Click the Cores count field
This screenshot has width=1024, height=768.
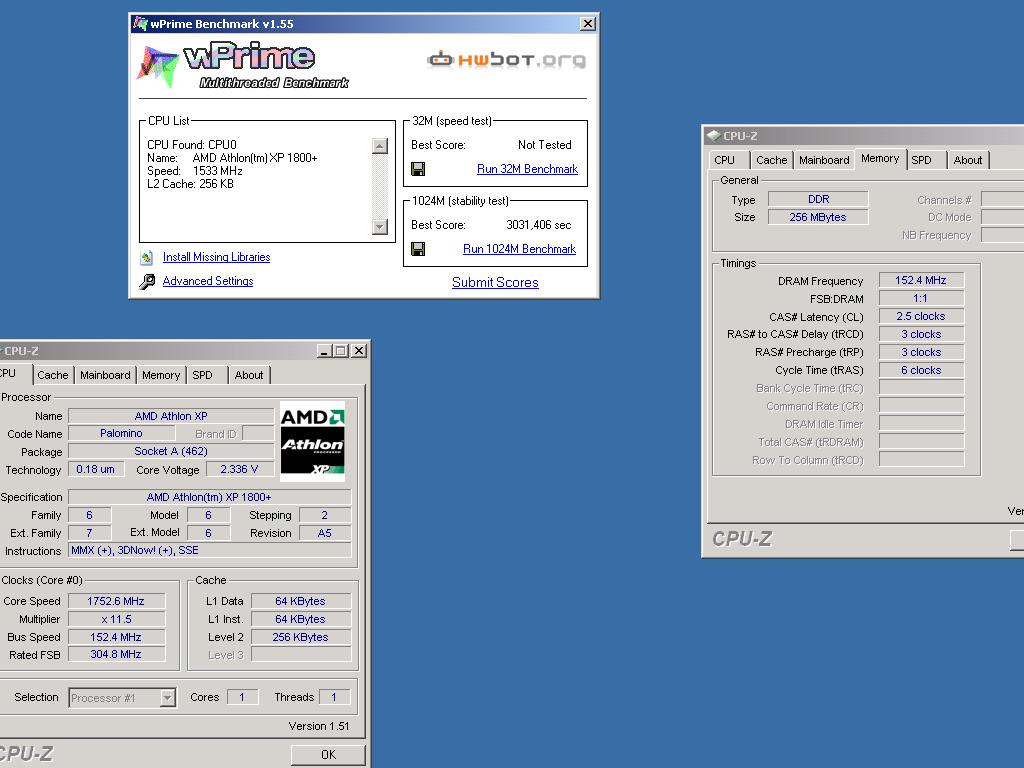(242, 697)
